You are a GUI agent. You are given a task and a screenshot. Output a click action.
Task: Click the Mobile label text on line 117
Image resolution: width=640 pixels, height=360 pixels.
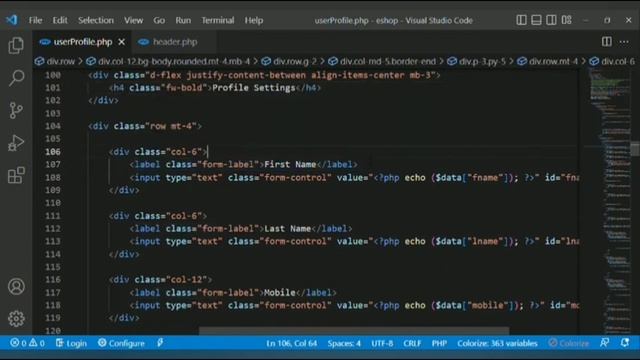click(280, 292)
